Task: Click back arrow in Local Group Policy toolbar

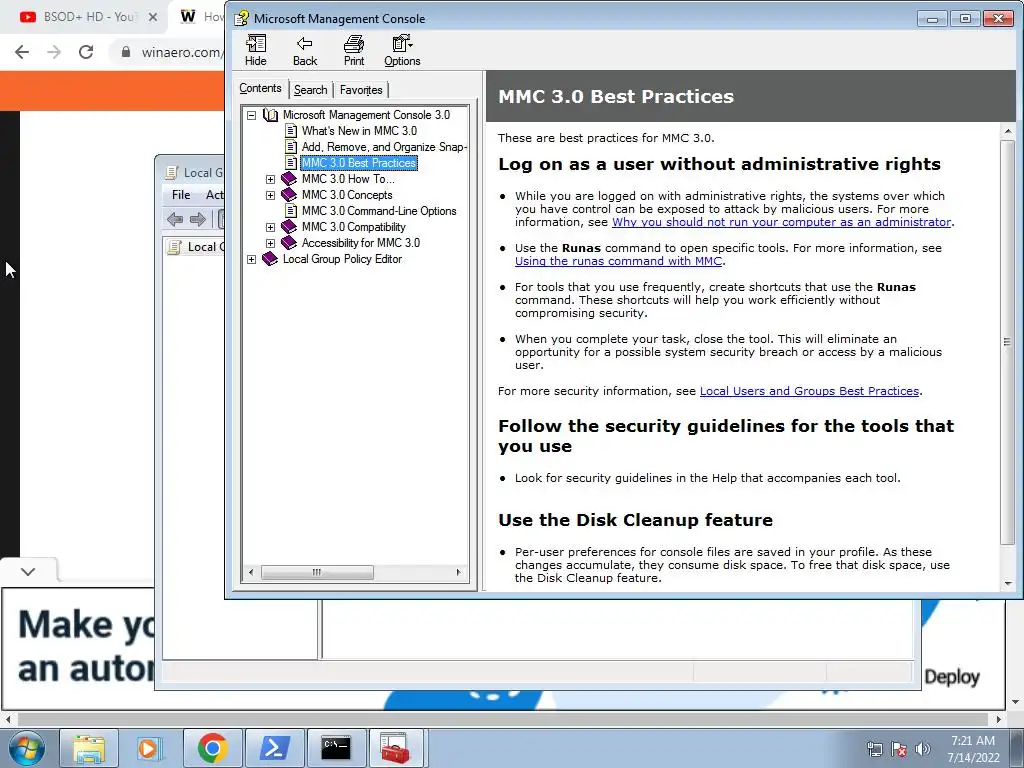Action: [175, 219]
